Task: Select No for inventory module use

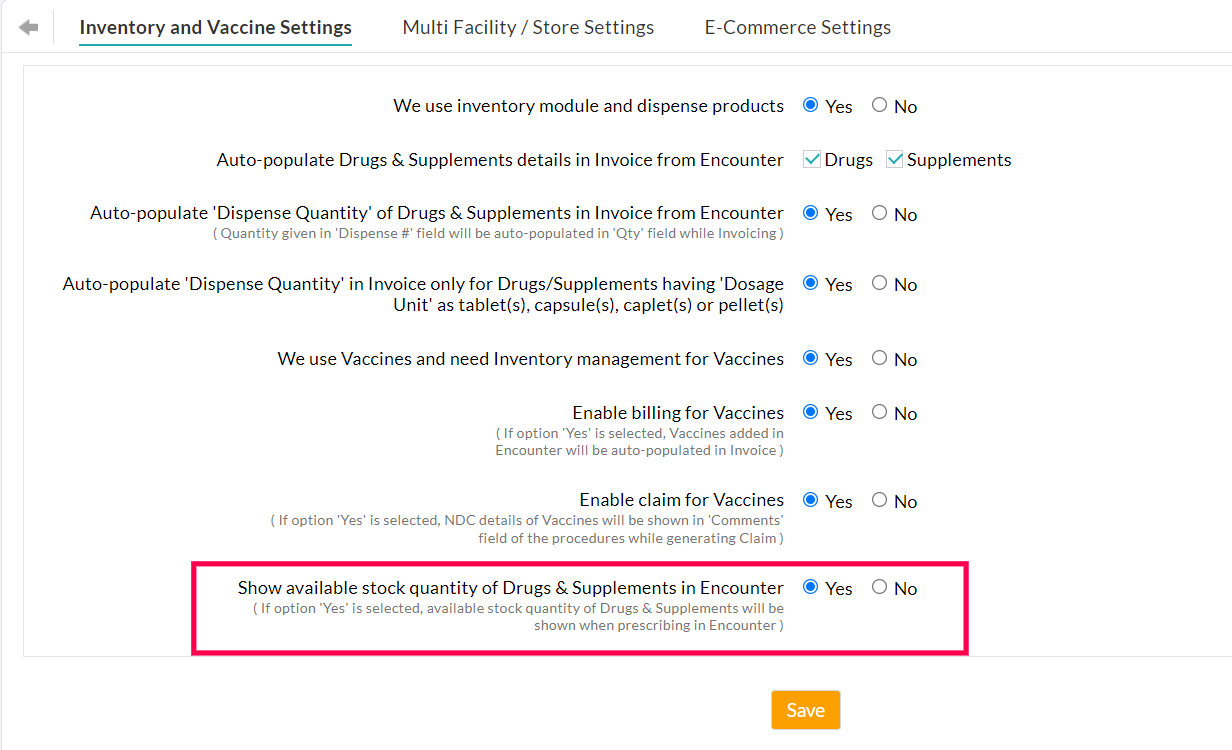Action: [878, 104]
